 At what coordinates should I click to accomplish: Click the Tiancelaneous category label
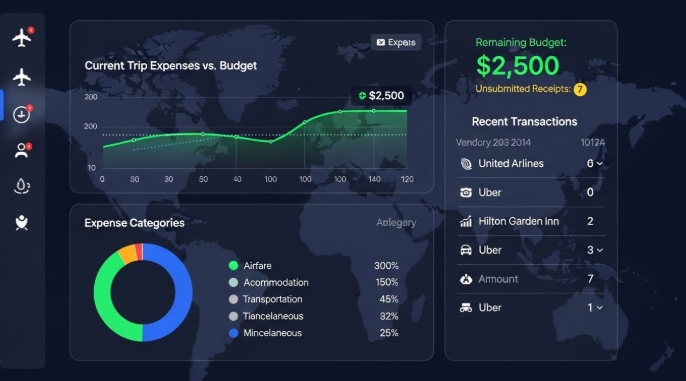point(273,316)
